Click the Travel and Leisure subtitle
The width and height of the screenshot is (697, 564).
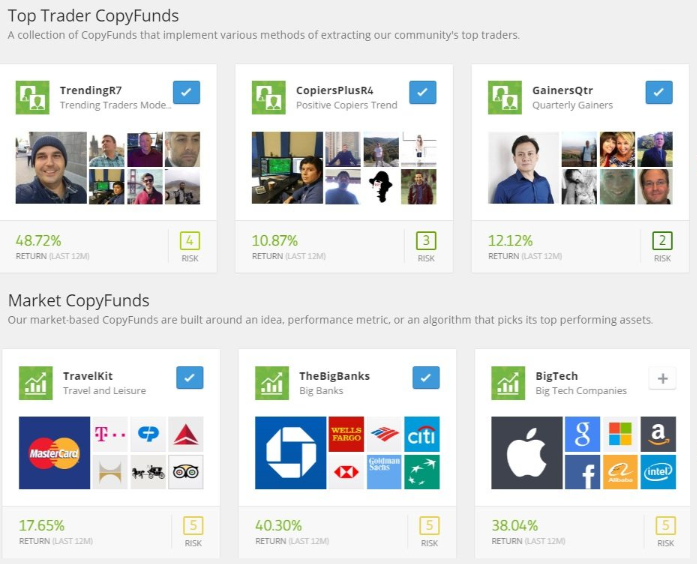[x=104, y=391]
